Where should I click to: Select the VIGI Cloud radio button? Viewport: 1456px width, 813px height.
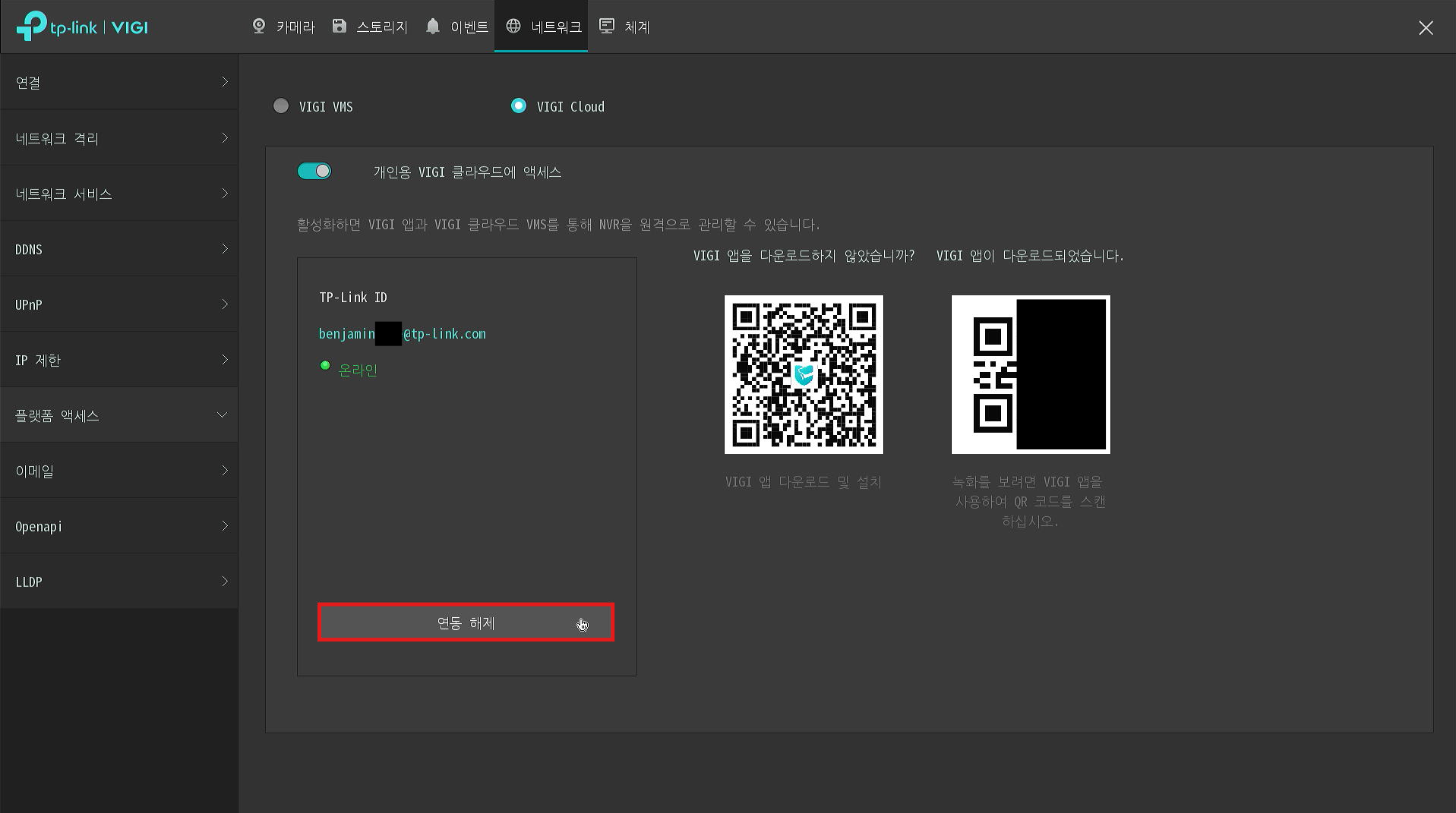(x=519, y=106)
